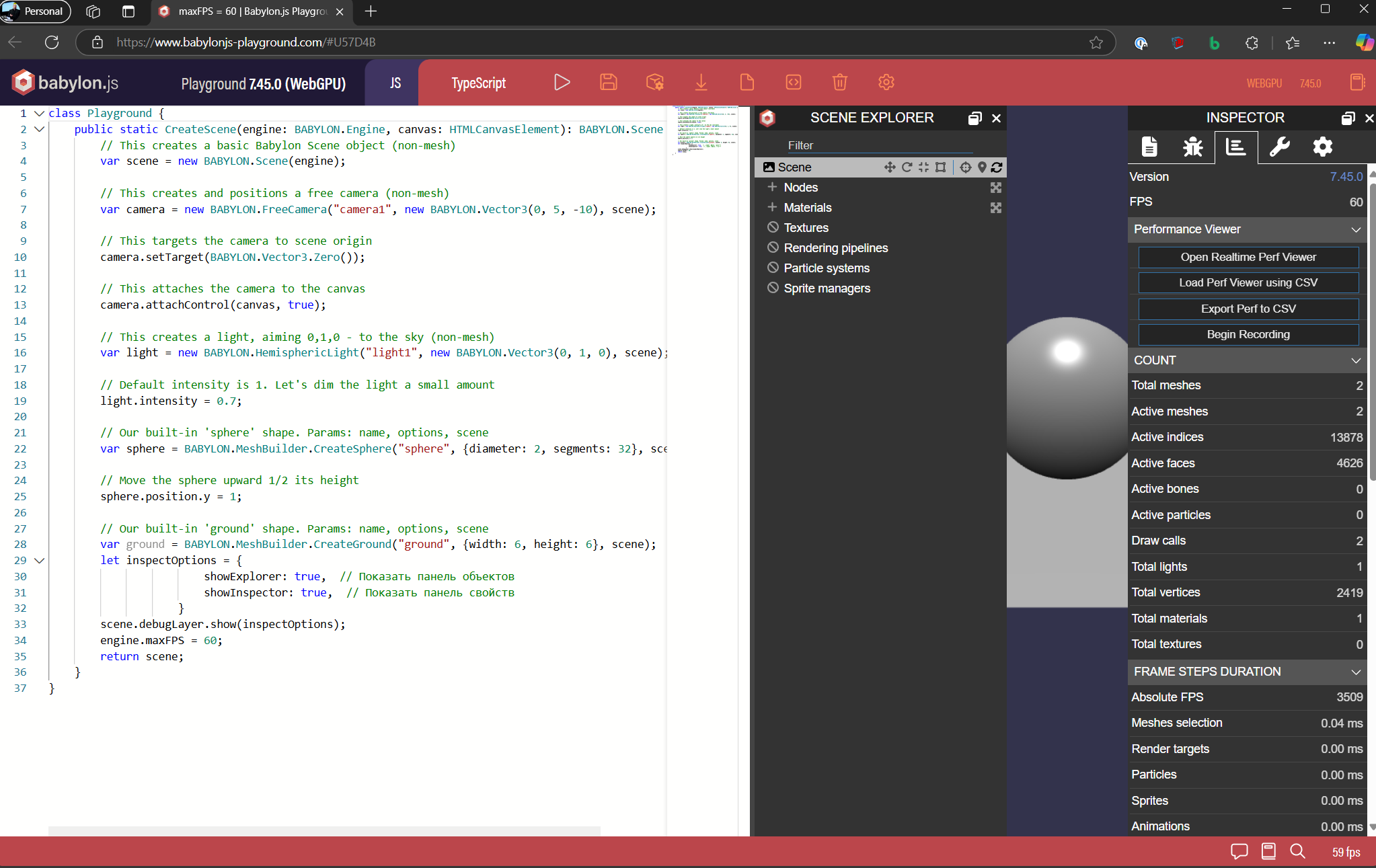Select the TypeScript tab

478,83
